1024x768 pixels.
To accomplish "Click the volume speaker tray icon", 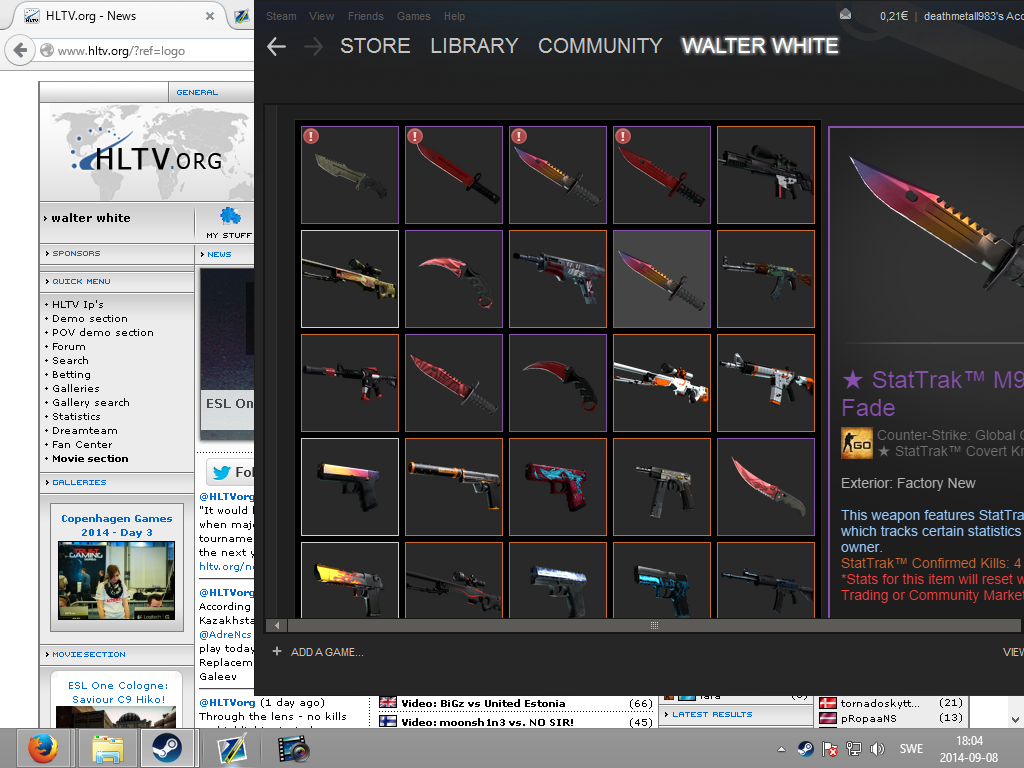I will point(877,748).
